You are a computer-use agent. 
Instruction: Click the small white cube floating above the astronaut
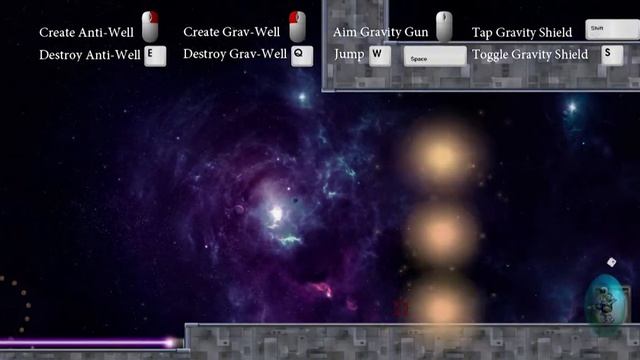(611, 262)
